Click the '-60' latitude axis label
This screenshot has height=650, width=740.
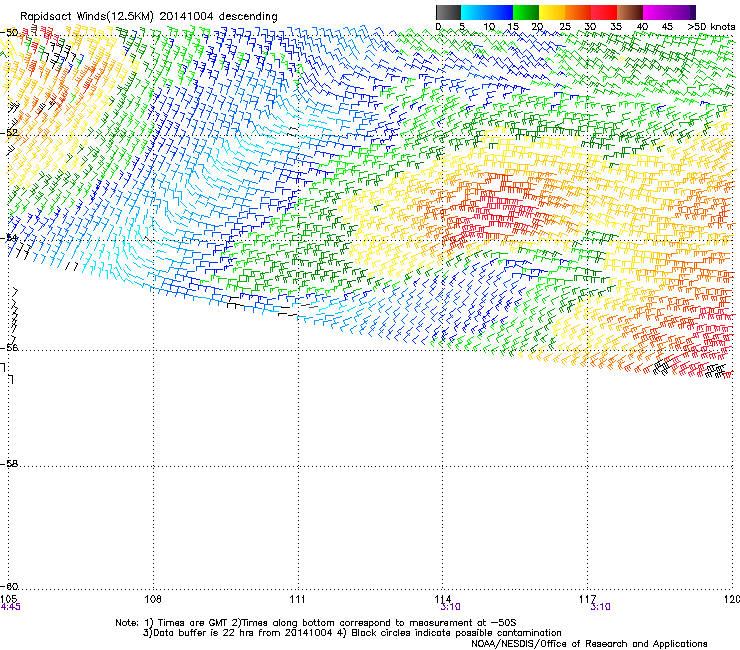9,586
